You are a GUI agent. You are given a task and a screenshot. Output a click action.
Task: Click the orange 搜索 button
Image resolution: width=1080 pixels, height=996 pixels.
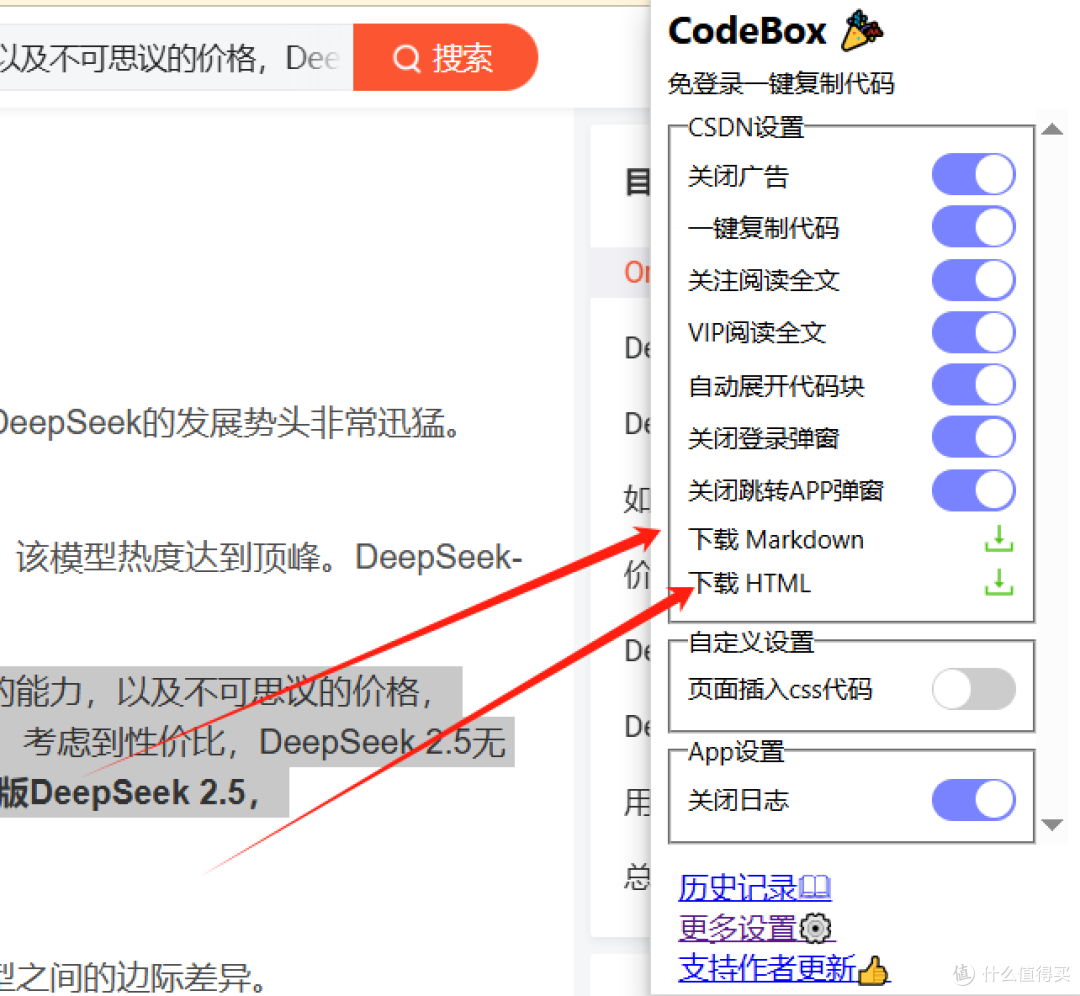445,57
